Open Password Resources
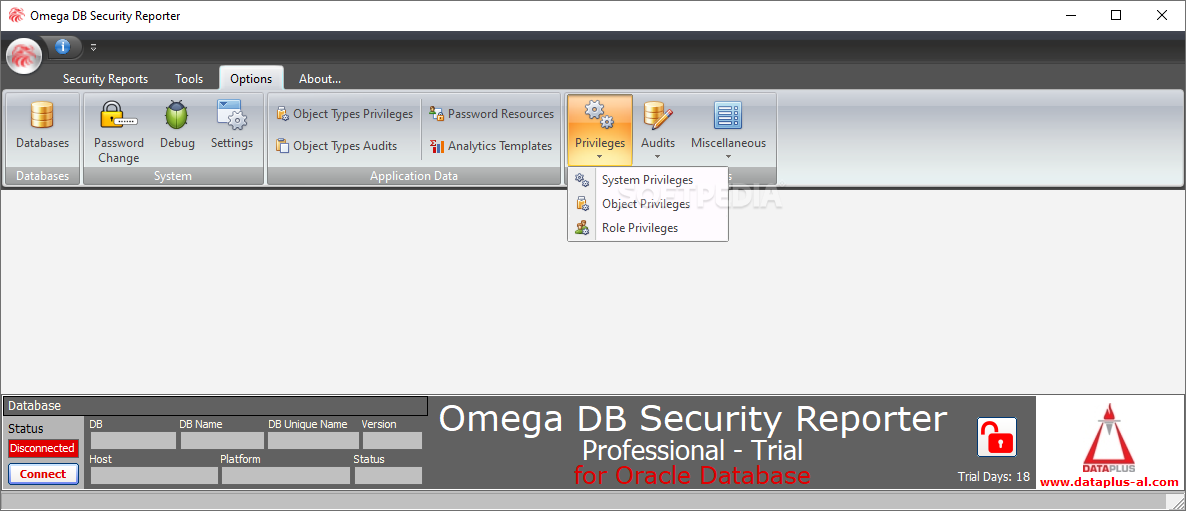Image resolution: width=1186 pixels, height=511 pixels. [x=492, y=114]
